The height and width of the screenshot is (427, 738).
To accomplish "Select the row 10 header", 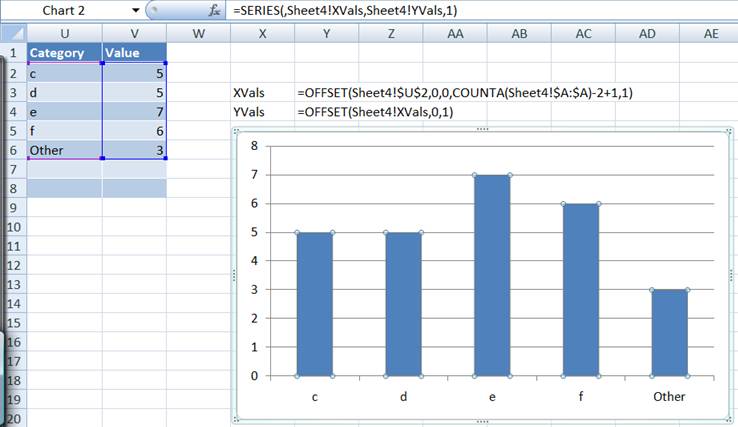I will tap(13, 227).
